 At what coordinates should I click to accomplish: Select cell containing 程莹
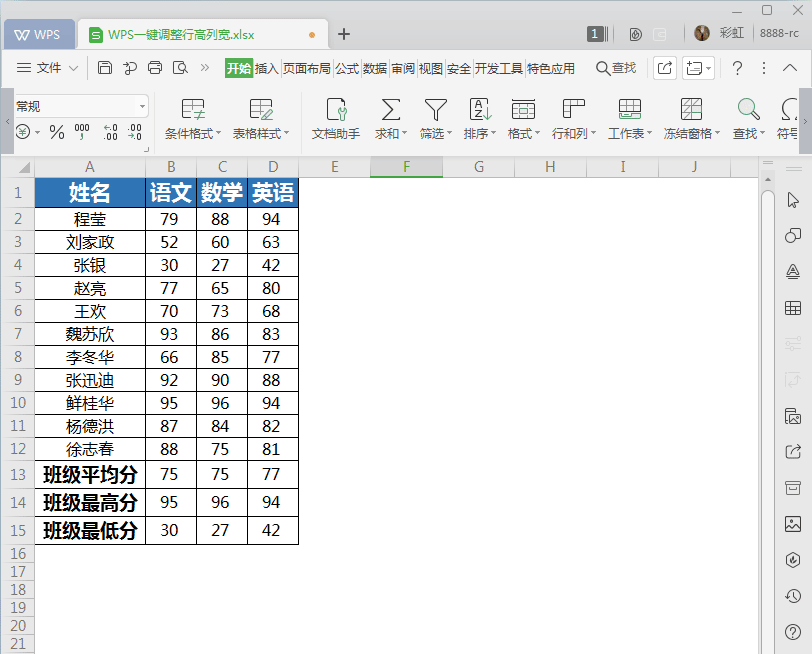pos(90,219)
